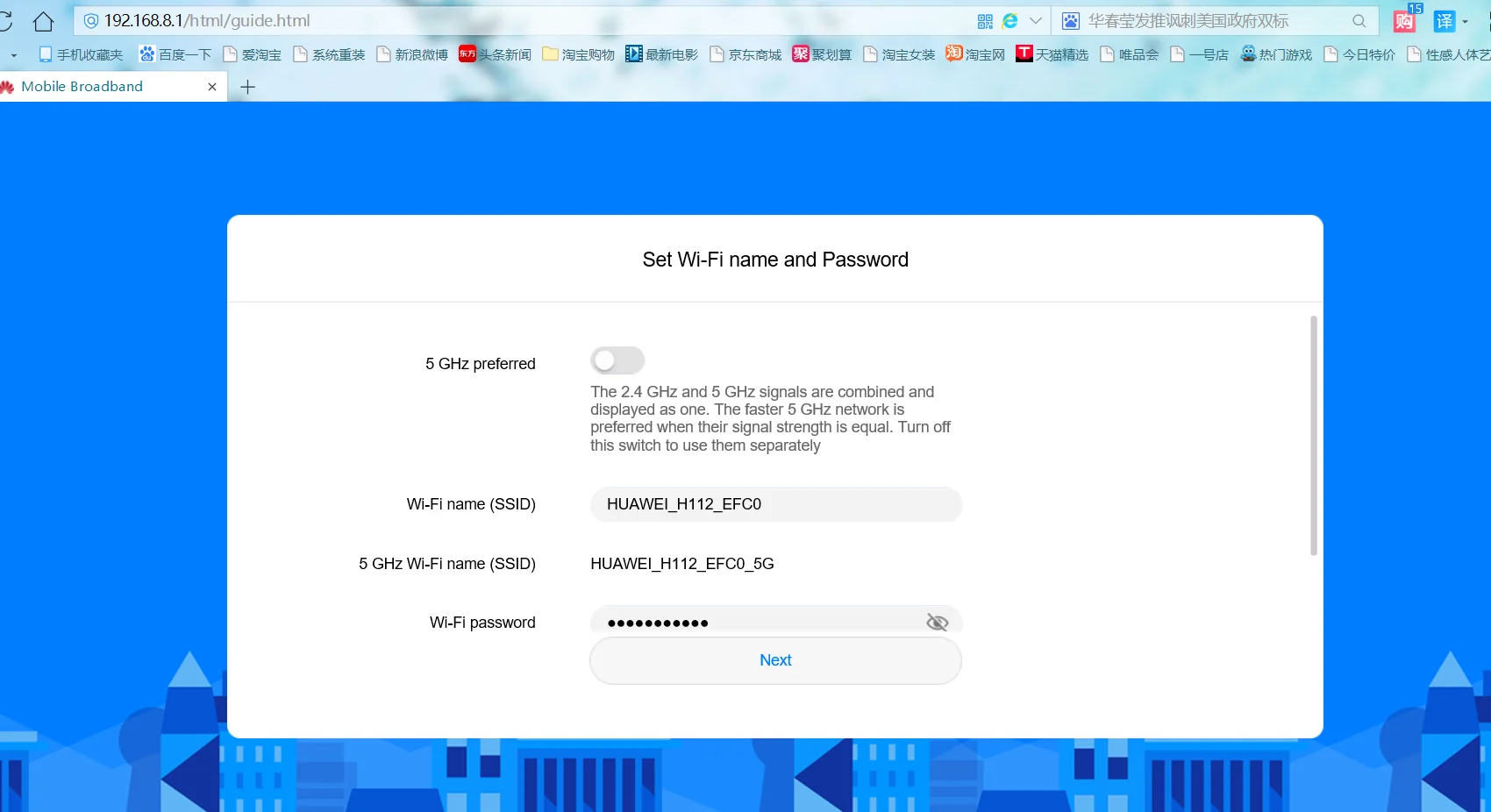This screenshot has height=812, width=1491.
Task: Open the QR code icon in address bar
Action: coord(985,21)
